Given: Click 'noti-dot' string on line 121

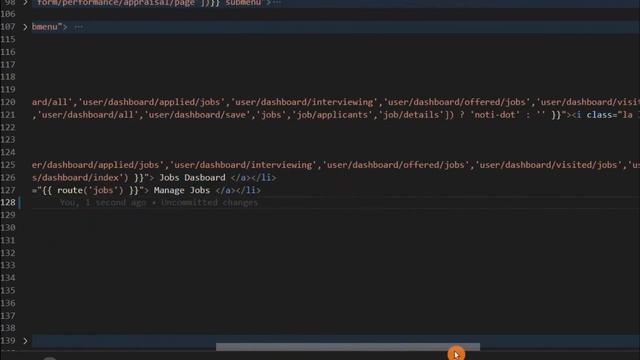Looking at the screenshot, I should [x=495, y=115].
